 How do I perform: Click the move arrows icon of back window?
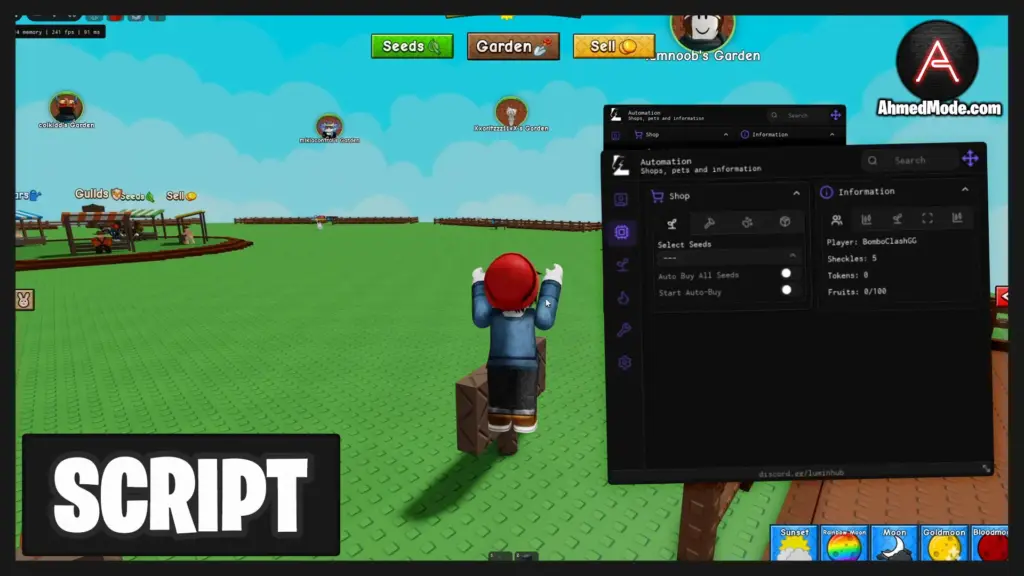(x=836, y=115)
